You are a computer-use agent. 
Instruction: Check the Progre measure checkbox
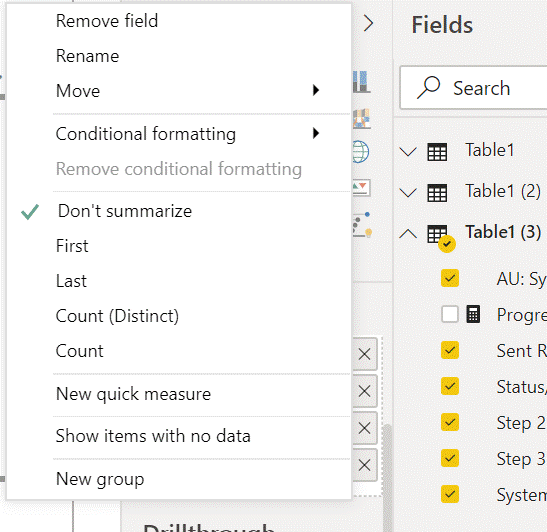point(450,314)
